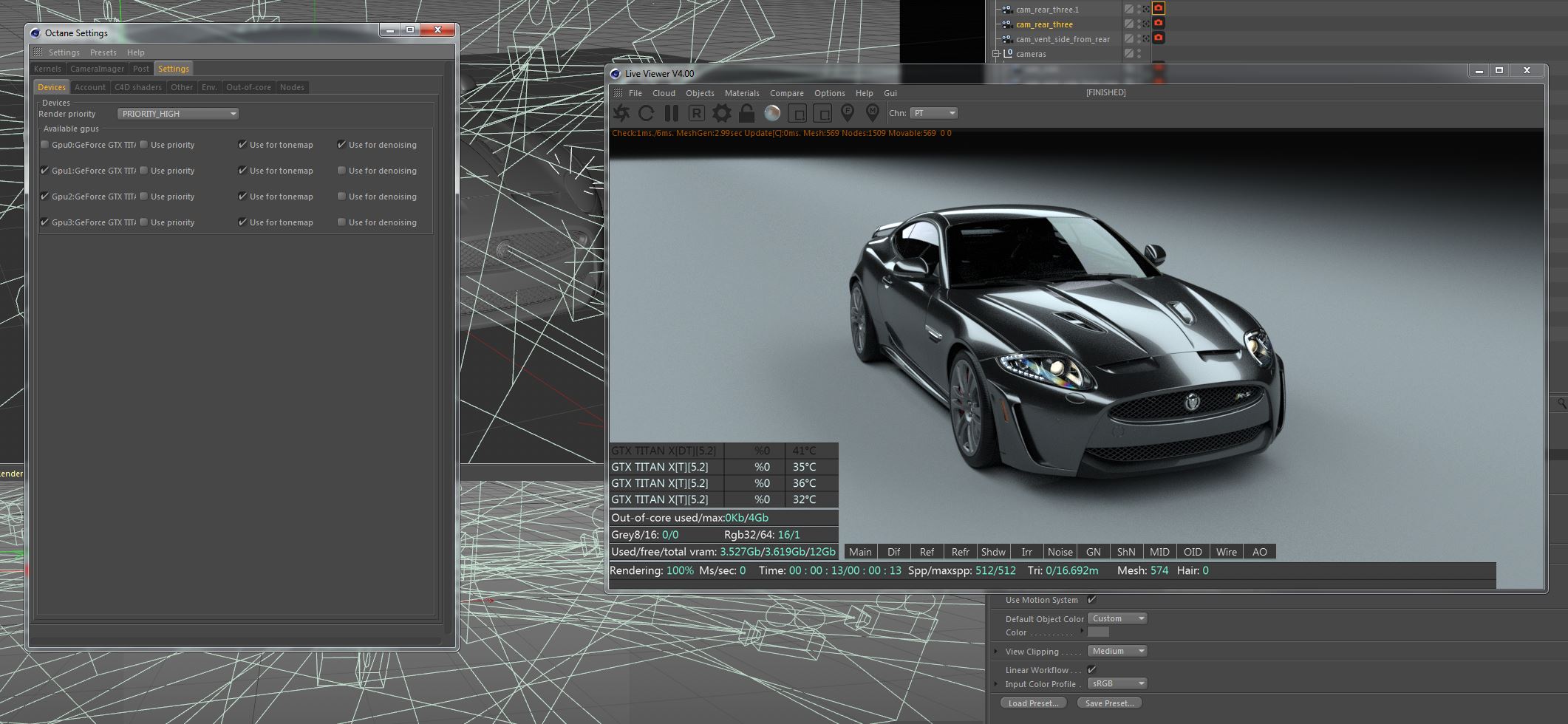
Task: Show the Noise render pass
Action: (x=1060, y=552)
